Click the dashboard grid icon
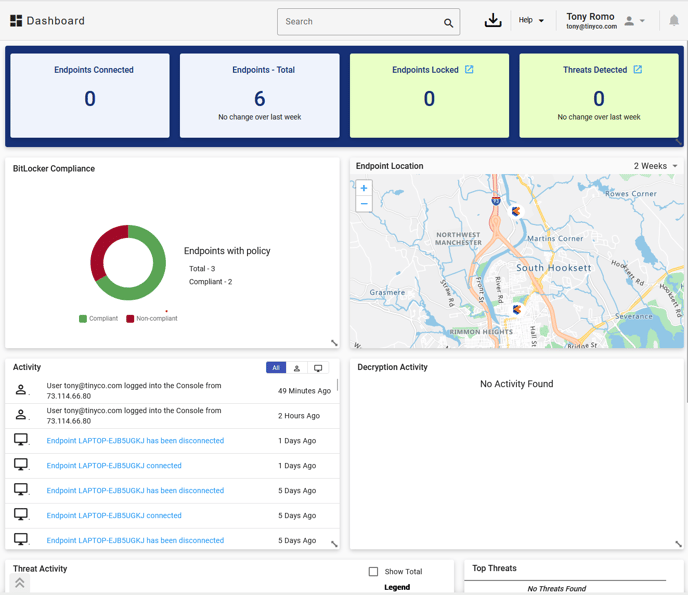688x595 pixels. pos(16,21)
